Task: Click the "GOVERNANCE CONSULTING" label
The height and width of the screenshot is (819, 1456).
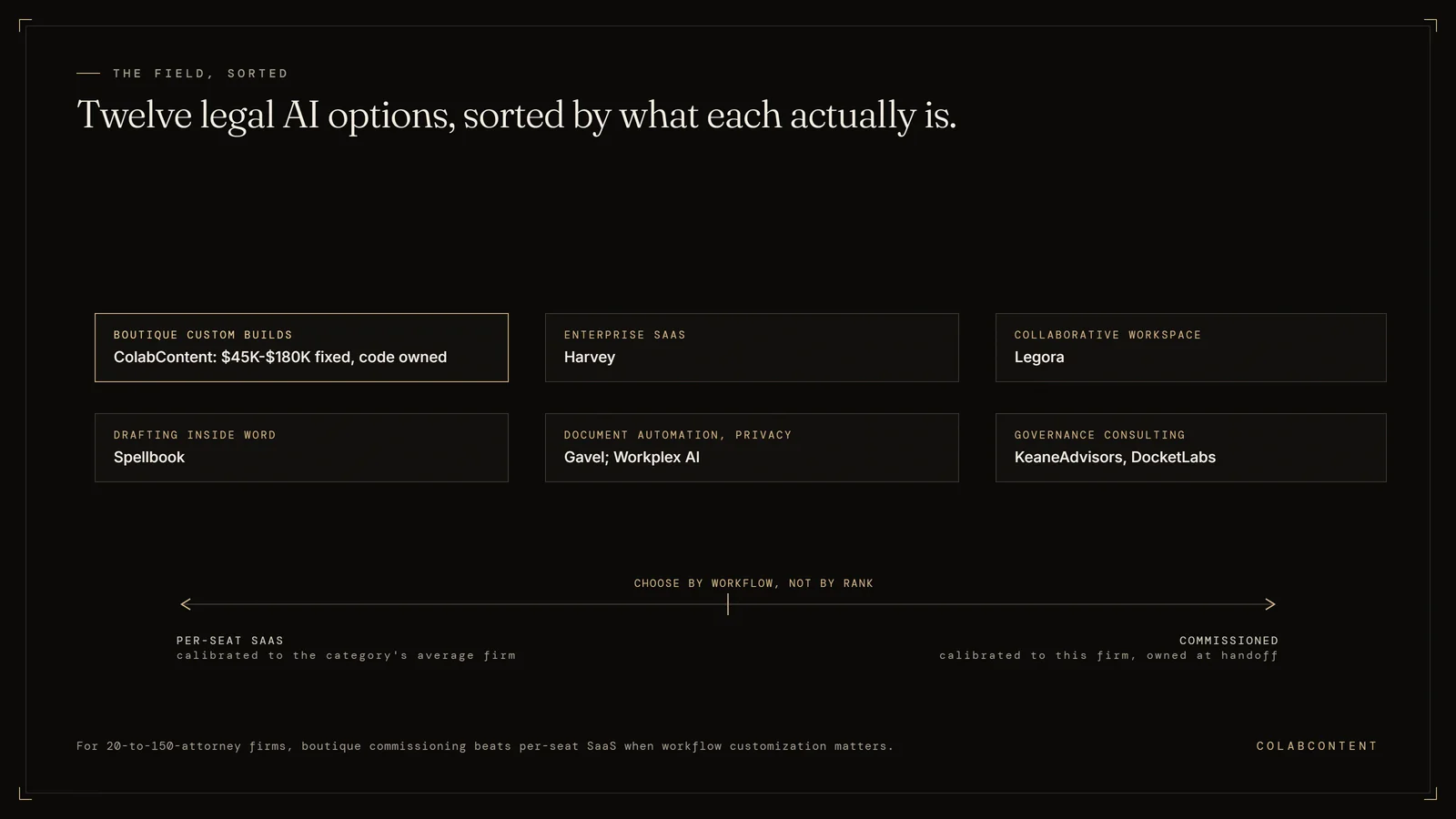Action: [x=1100, y=435]
